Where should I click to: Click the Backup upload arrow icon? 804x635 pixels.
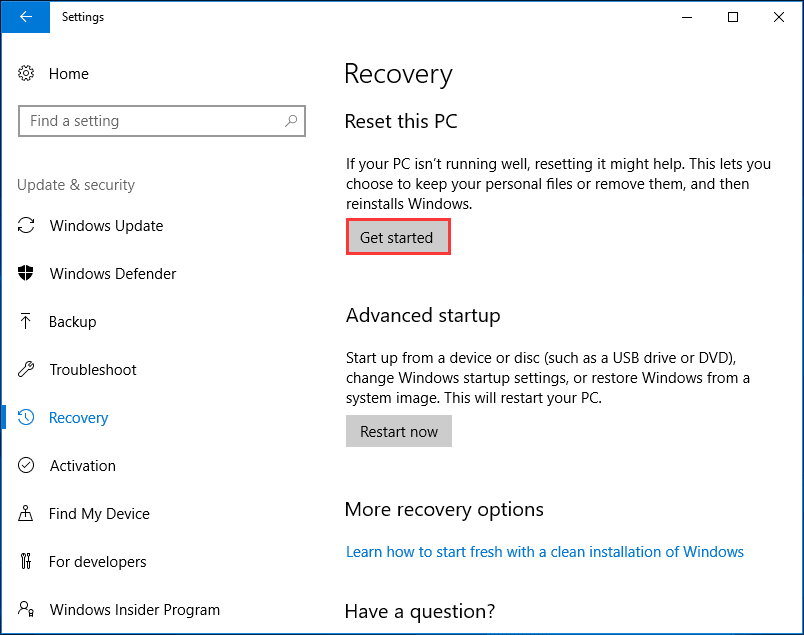27,322
